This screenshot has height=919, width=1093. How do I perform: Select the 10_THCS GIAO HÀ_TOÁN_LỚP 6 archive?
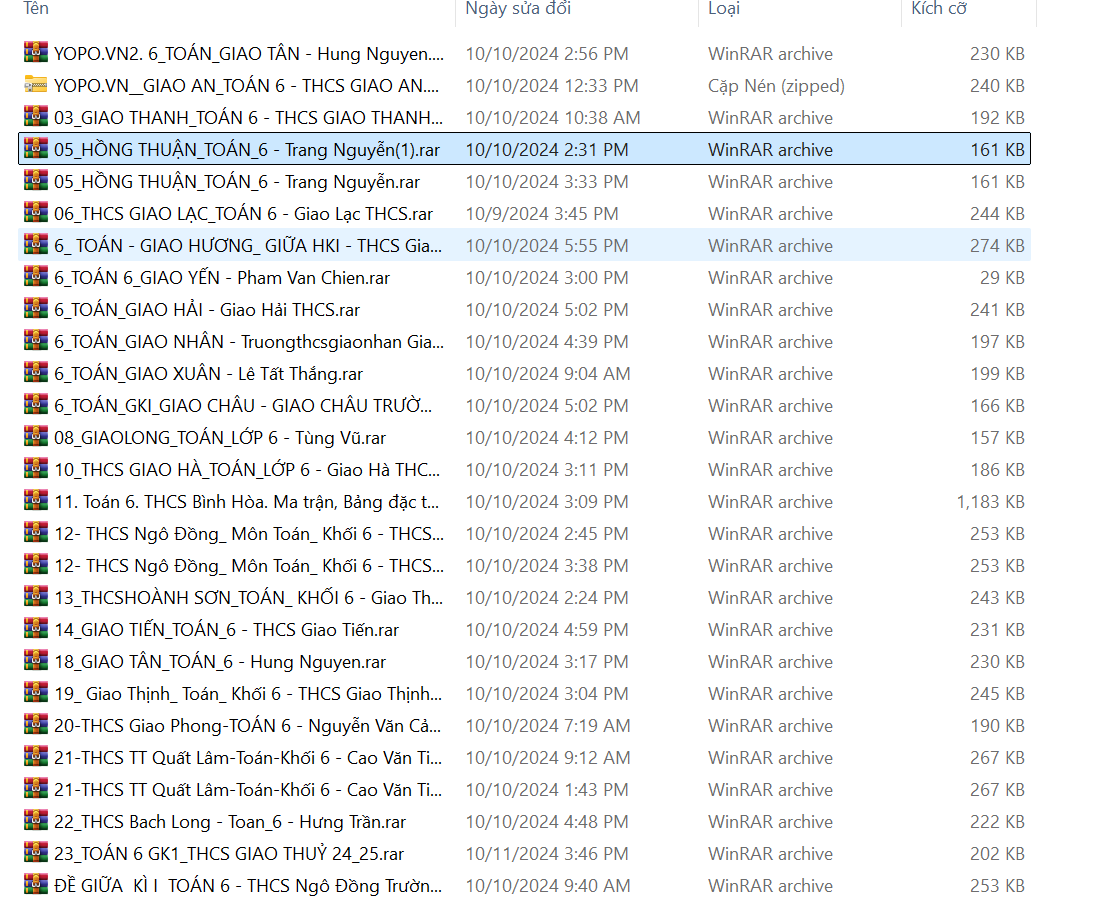pos(248,470)
